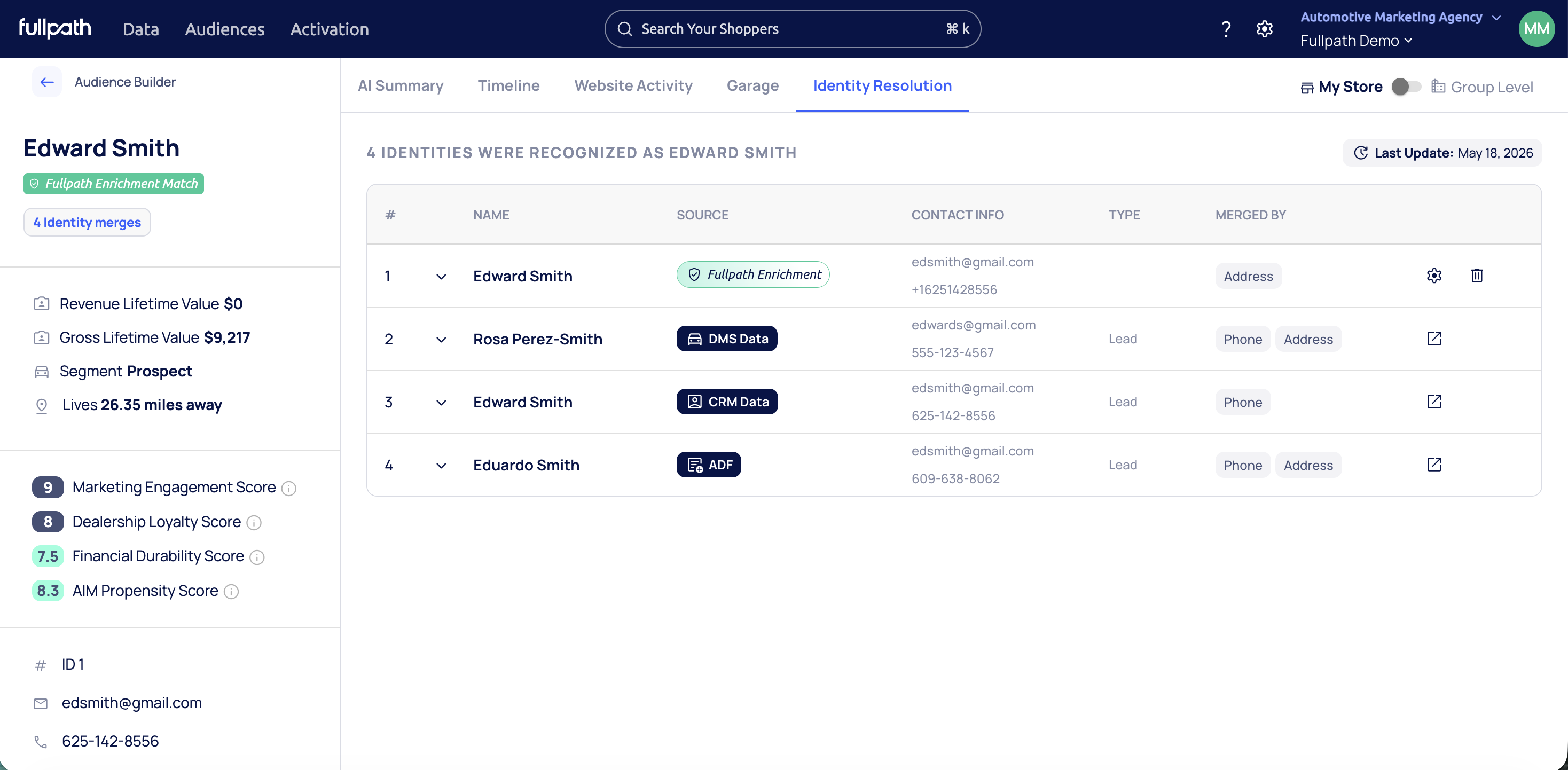Click info icon beside Dealership Loyalty Score
The image size is (1568, 770).
[x=254, y=523]
